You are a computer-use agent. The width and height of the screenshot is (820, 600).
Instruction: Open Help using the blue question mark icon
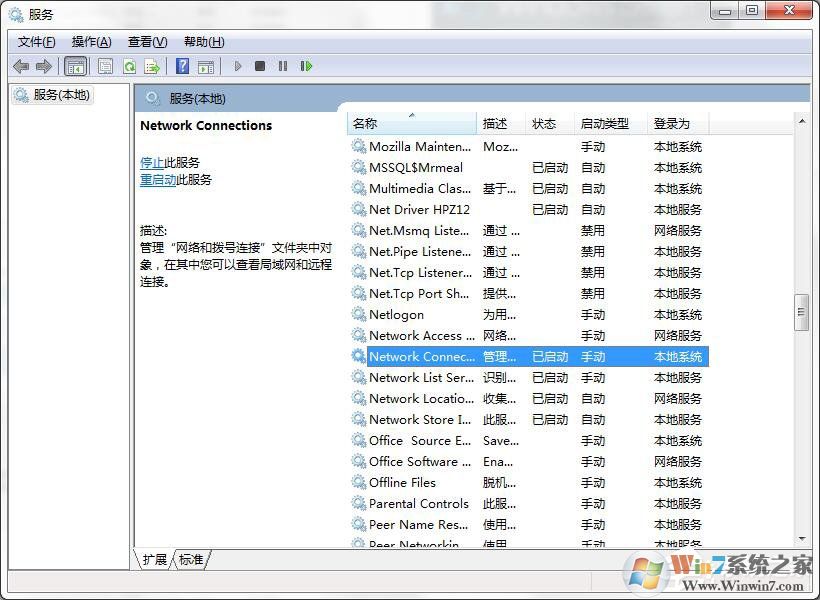(181, 66)
